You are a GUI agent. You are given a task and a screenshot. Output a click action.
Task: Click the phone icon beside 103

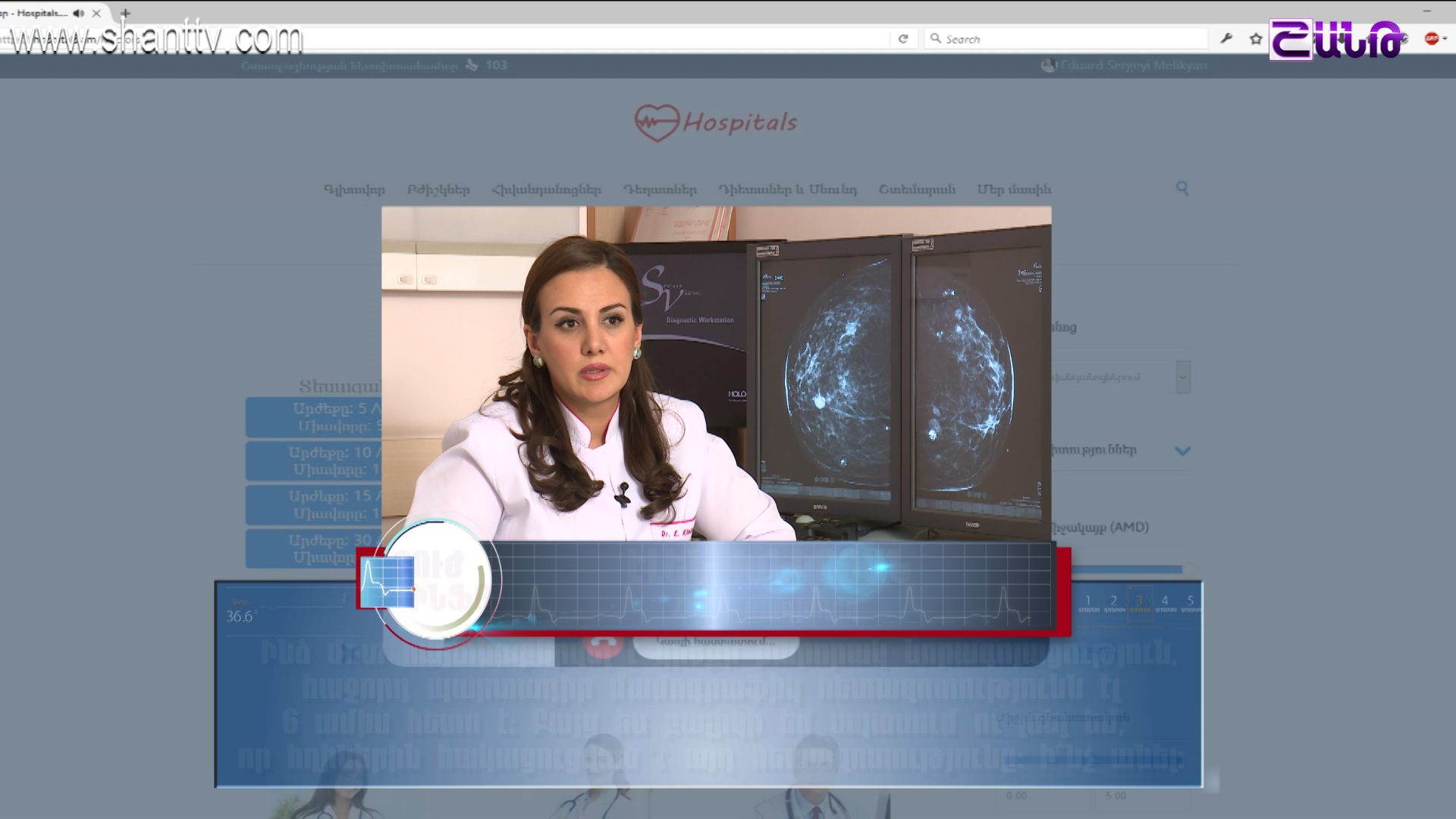tap(472, 65)
